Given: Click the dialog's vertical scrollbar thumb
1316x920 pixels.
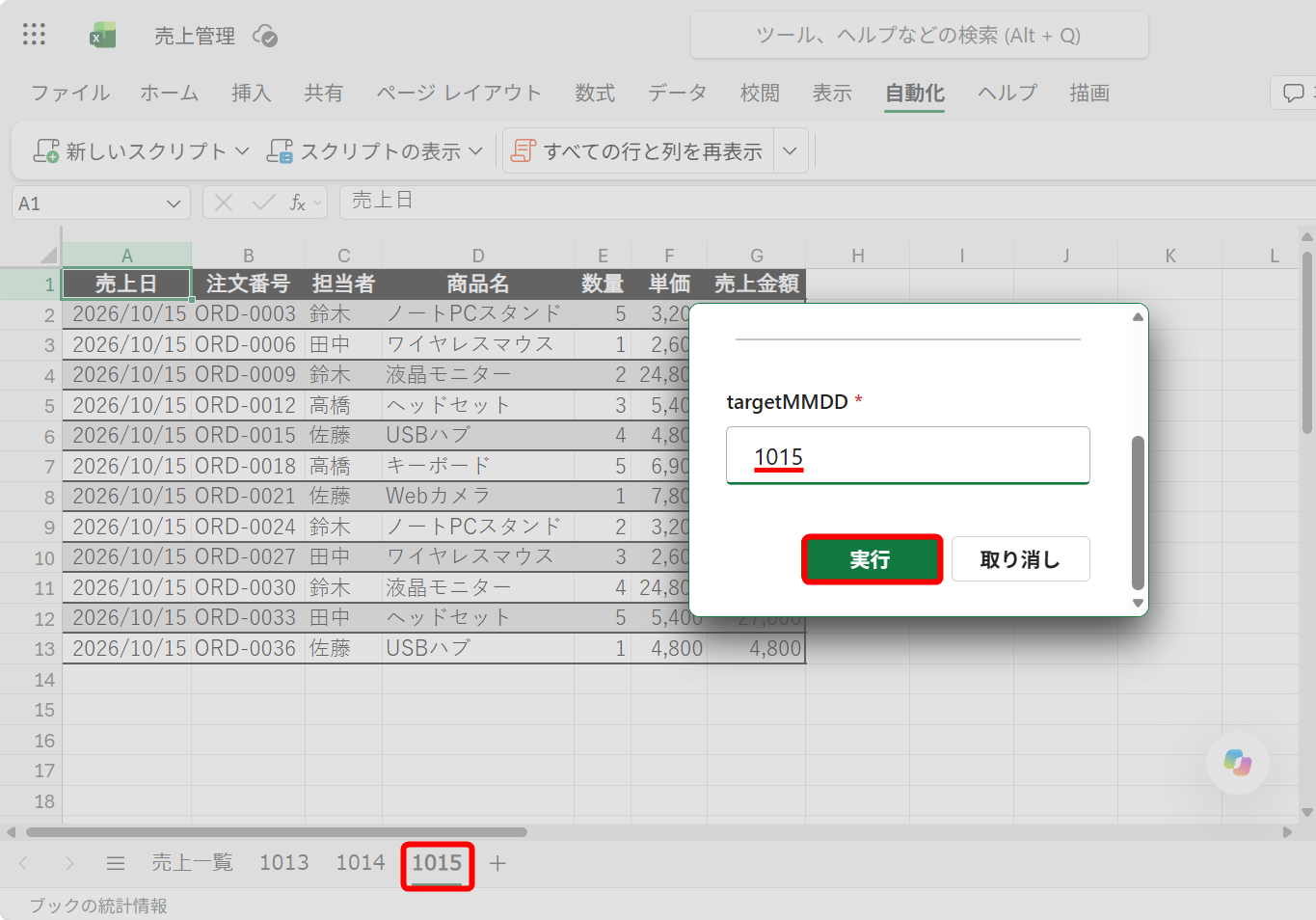Looking at the screenshot, I should pyautogui.click(x=1138, y=512).
